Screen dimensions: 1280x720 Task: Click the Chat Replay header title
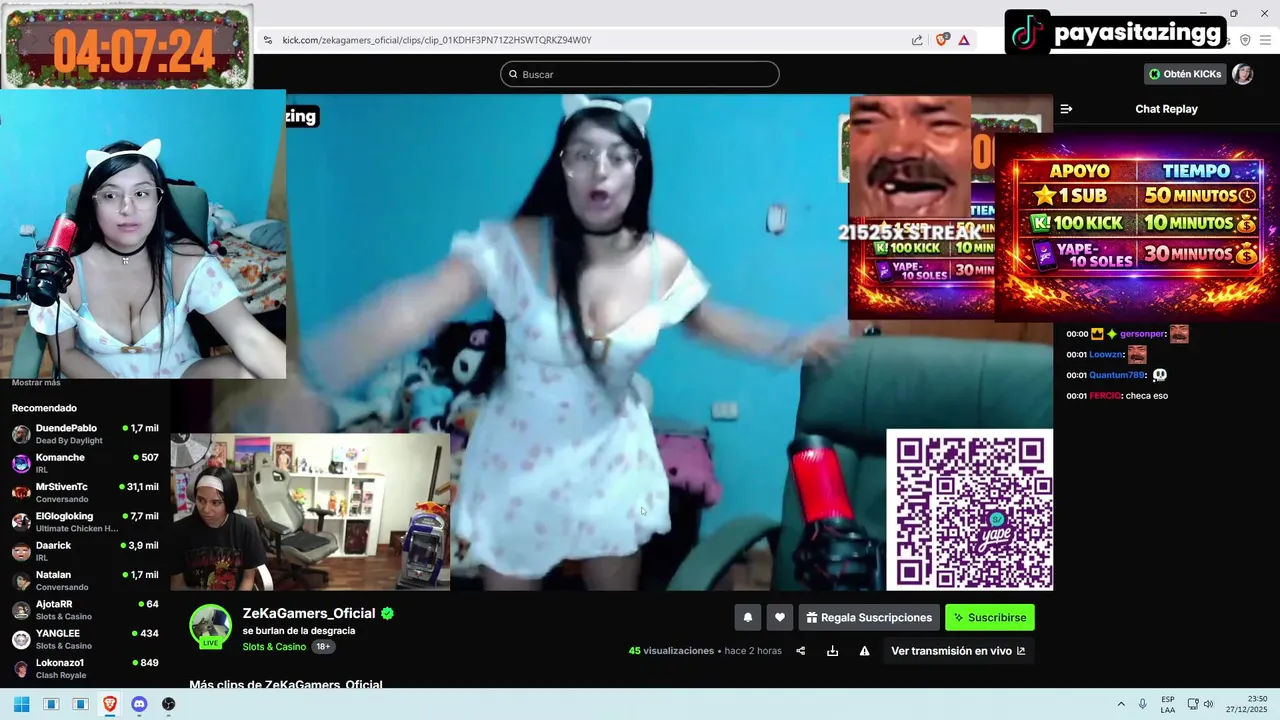[x=1166, y=109]
